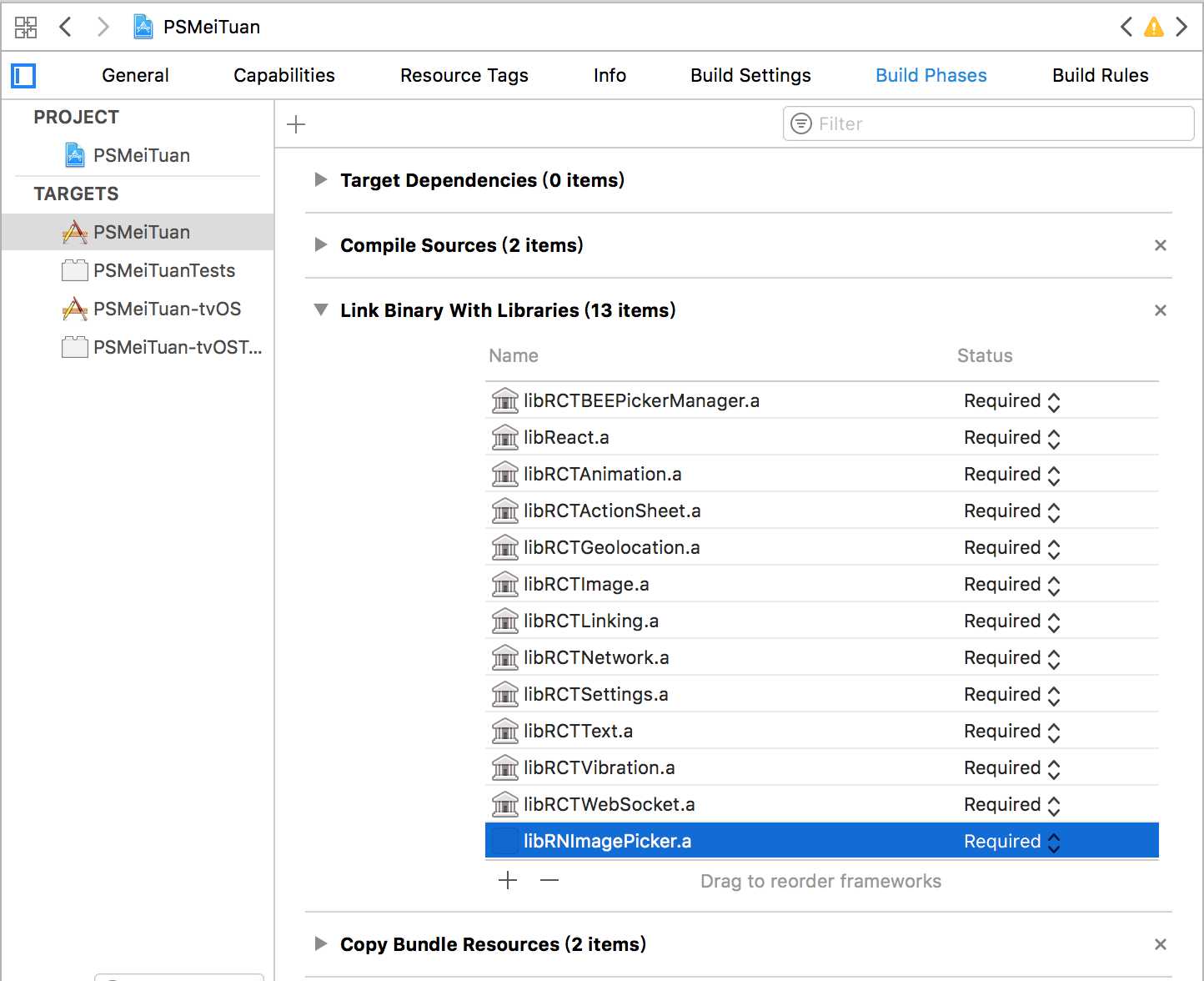Toggle the targets sidebar panel icon
1204x981 pixels.
[x=23, y=76]
